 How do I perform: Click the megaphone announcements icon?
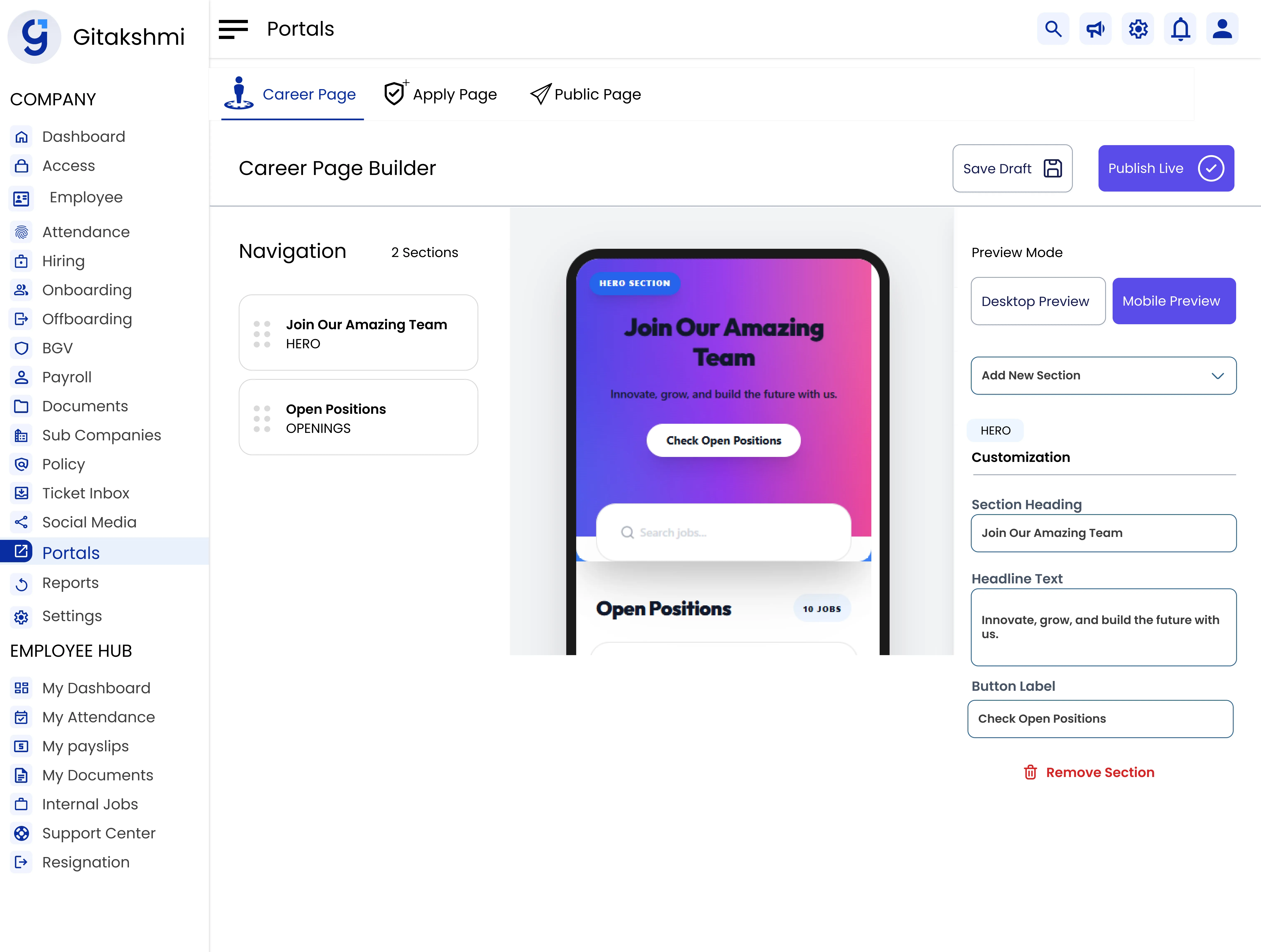(x=1095, y=28)
